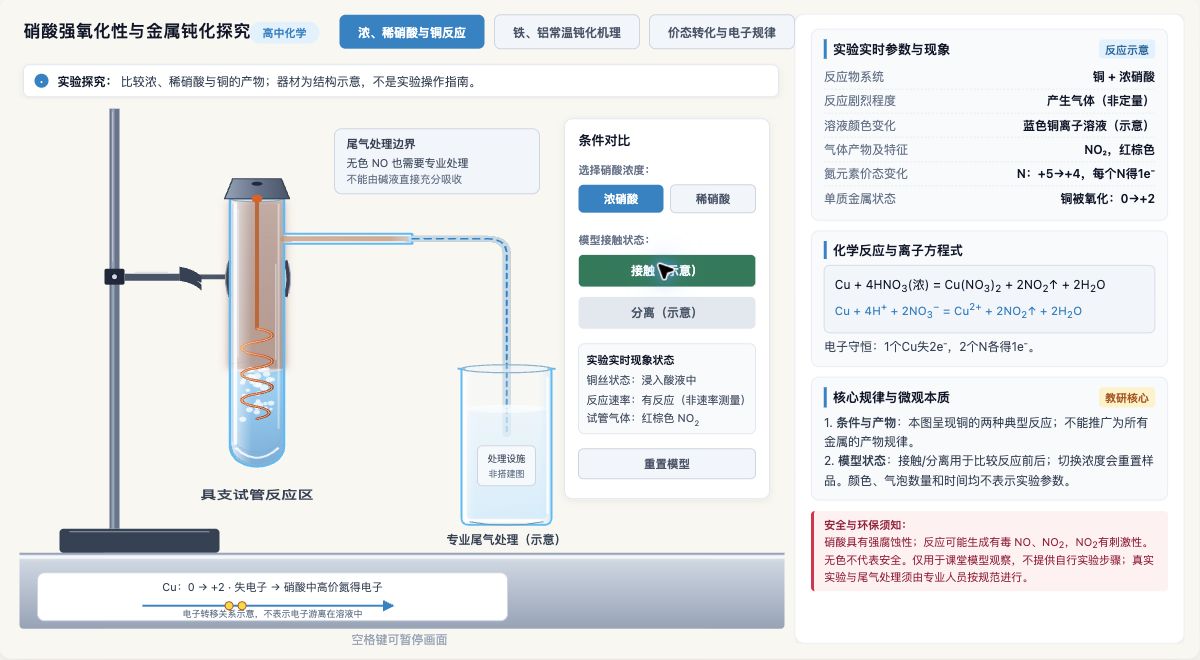The image size is (1200, 660).
Task: Select 稀硝酸 concentration option
Action: coord(712,199)
